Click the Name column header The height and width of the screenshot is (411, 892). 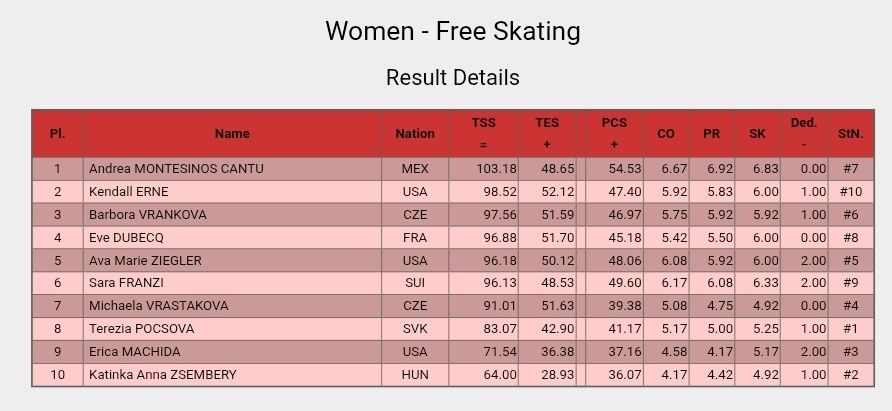click(232, 134)
